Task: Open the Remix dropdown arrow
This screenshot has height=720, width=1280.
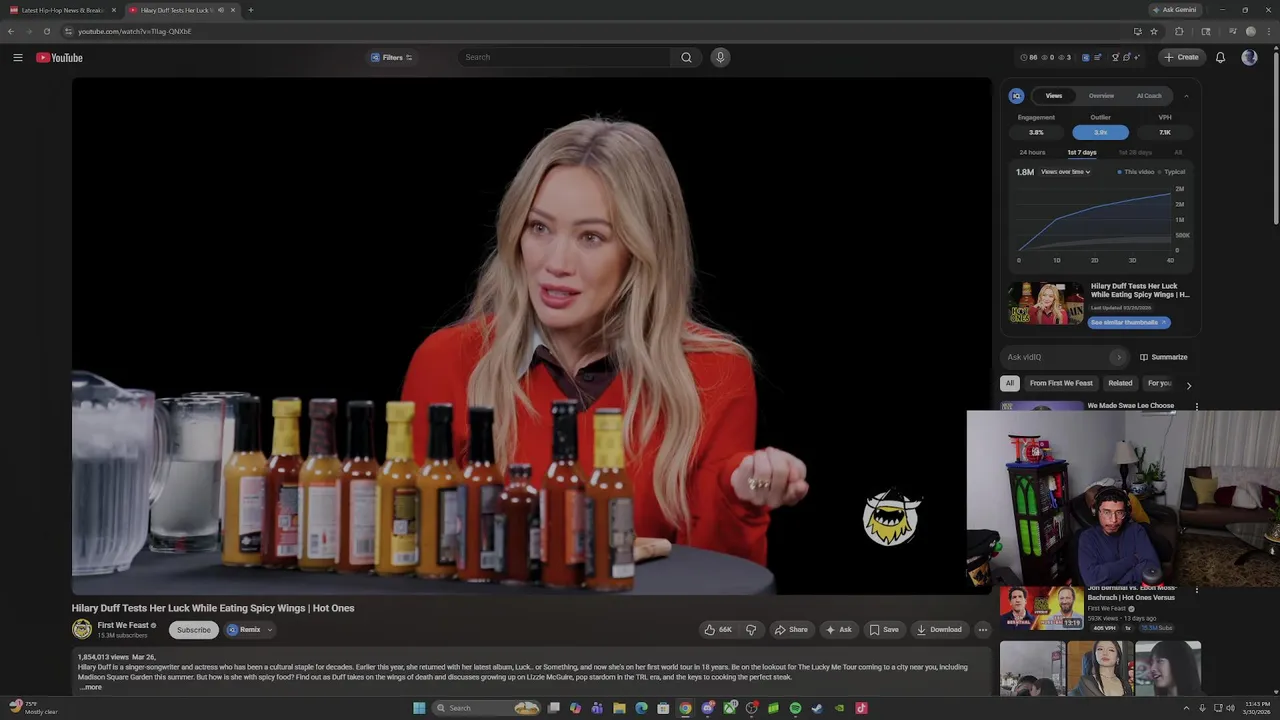Action: pos(270,630)
